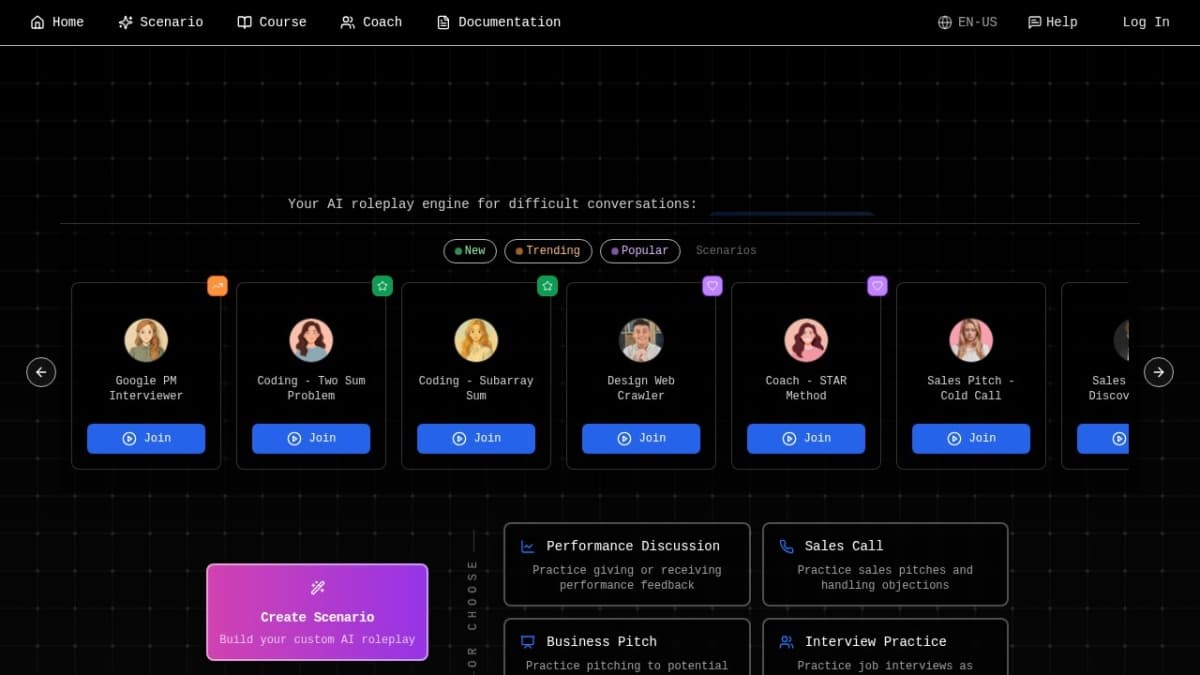The image size is (1200, 675).
Task: Toggle the New scenarios filter
Action: tap(469, 251)
